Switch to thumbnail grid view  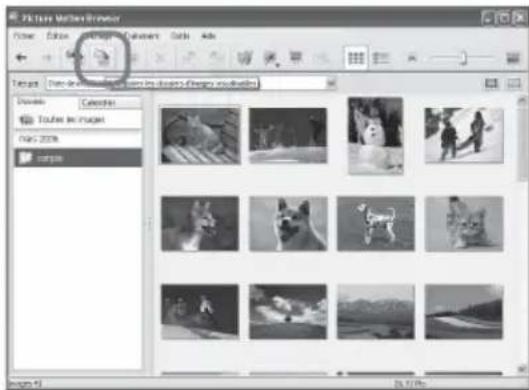(356, 58)
